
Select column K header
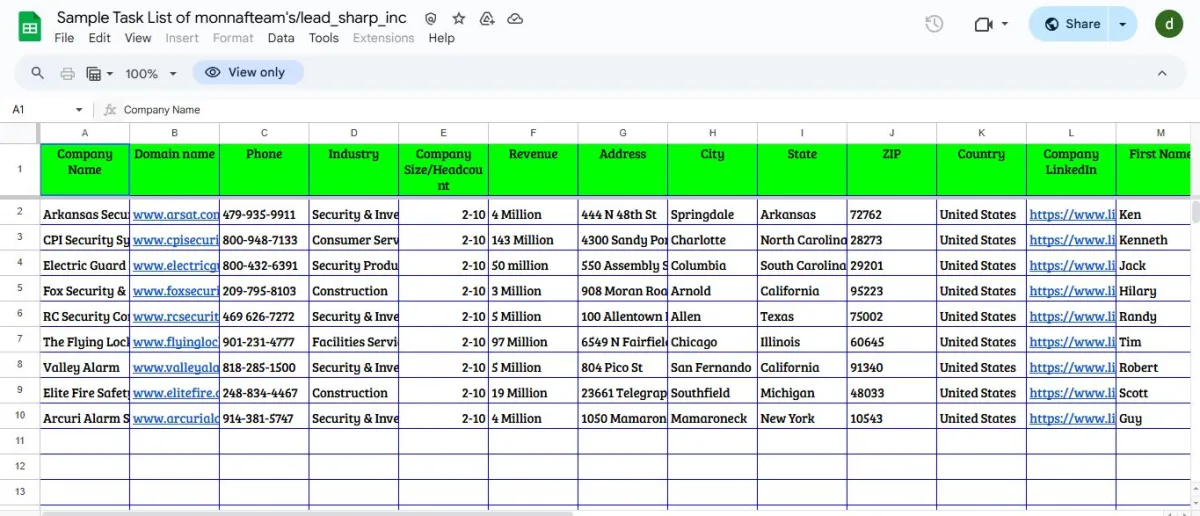(981, 133)
